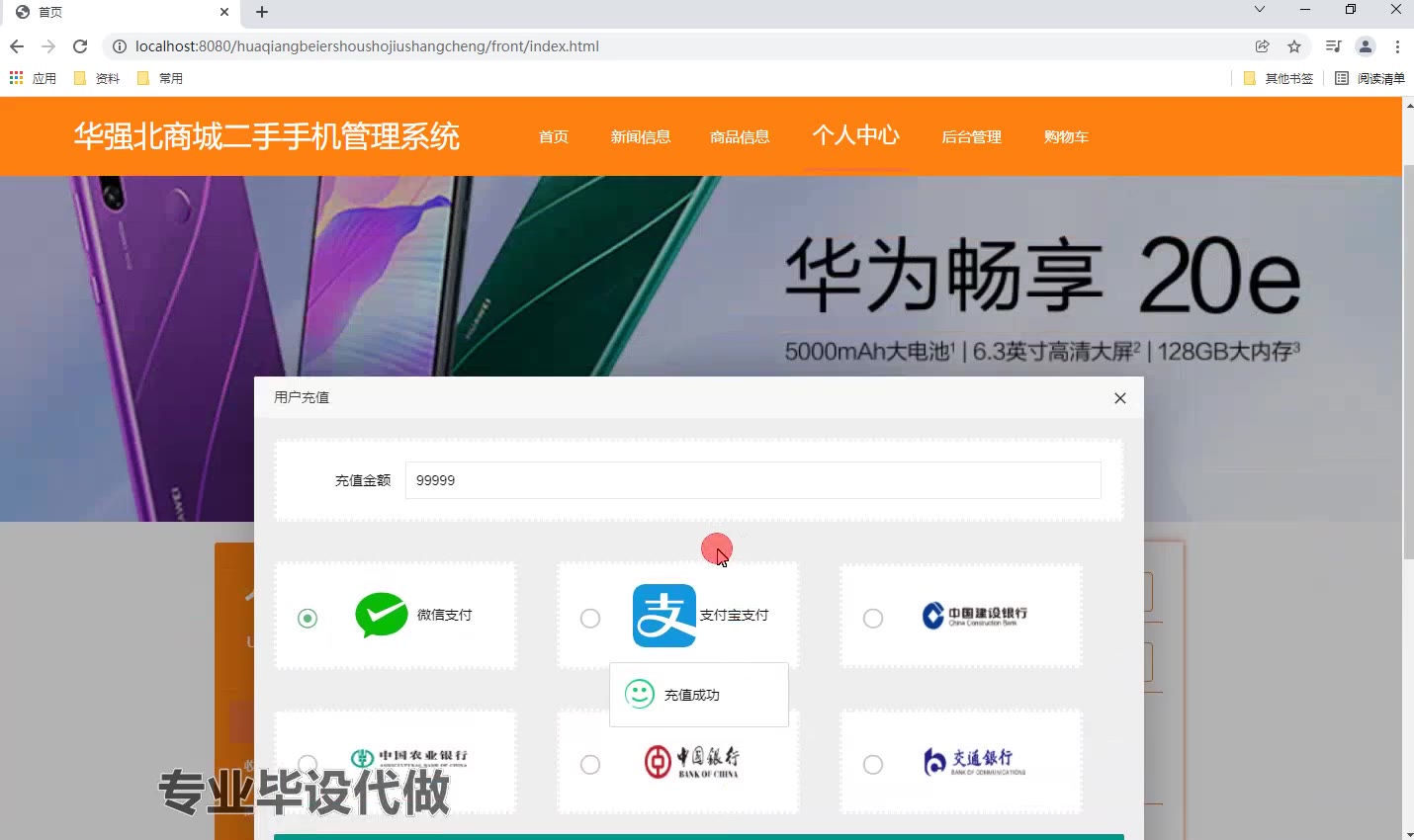1414x840 pixels.
Task: Click the 支付宝支付 label text
Action: (x=735, y=615)
